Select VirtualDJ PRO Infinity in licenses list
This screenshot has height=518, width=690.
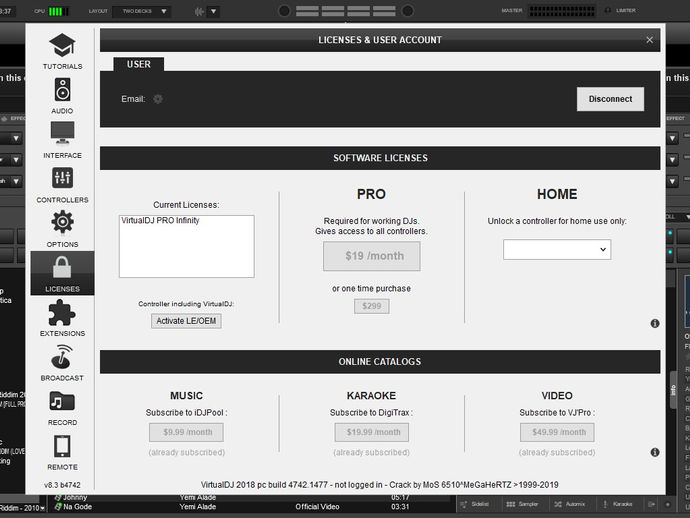pyautogui.click(x=160, y=220)
